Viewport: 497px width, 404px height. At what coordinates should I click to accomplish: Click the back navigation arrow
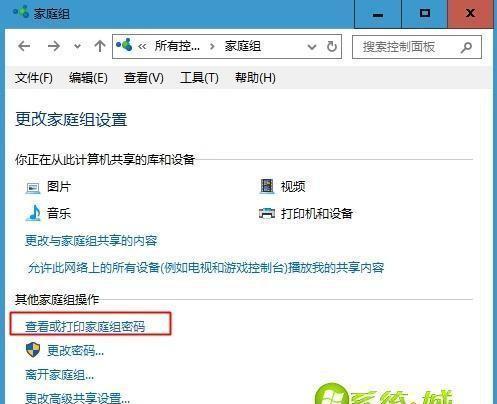click(24, 46)
